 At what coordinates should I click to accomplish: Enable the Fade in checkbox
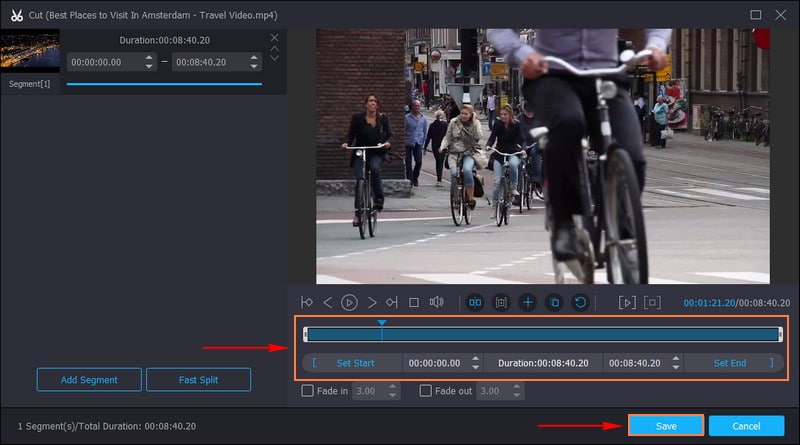tap(308, 391)
